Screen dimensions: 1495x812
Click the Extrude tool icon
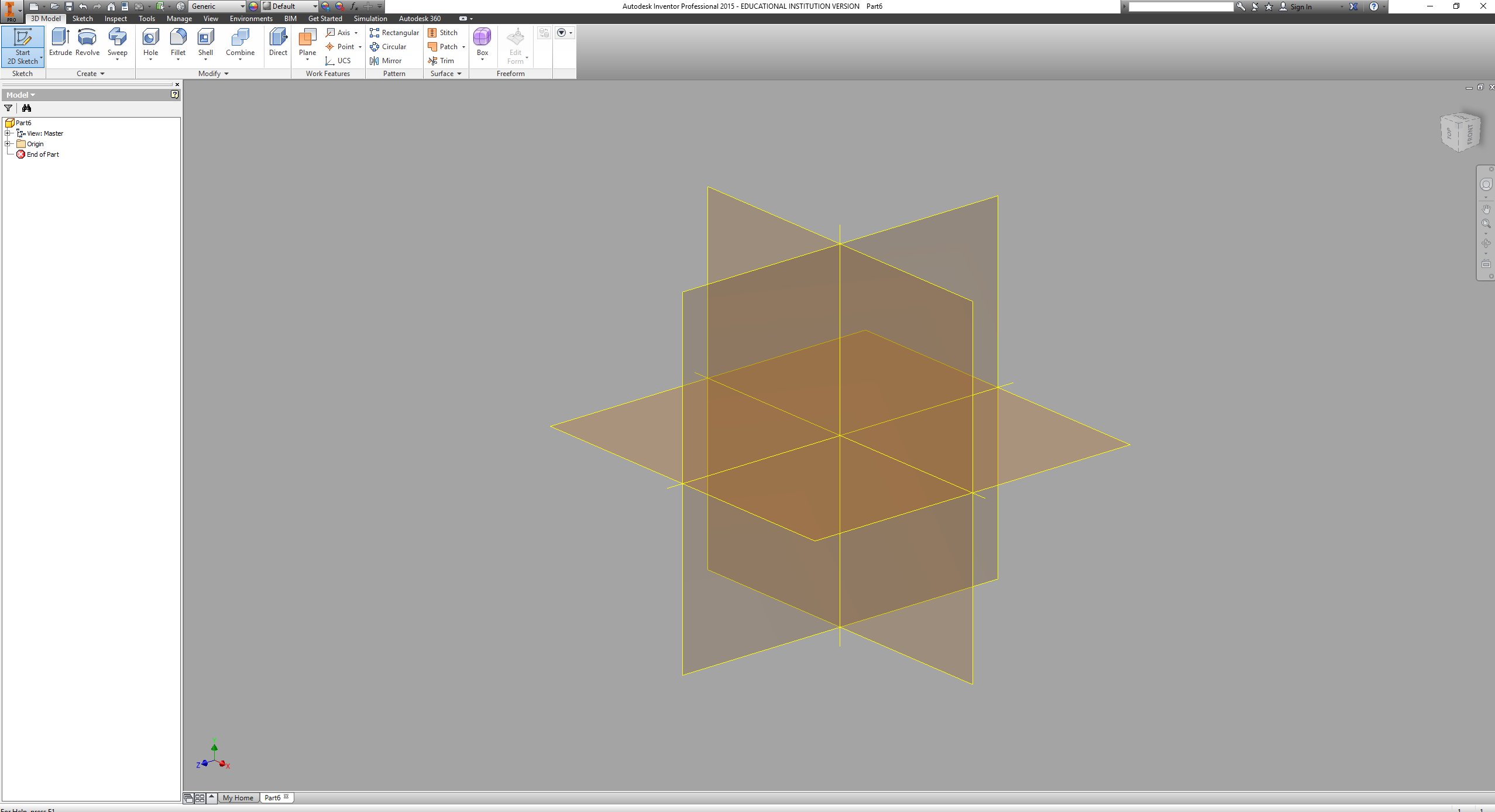pyautogui.click(x=60, y=38)
